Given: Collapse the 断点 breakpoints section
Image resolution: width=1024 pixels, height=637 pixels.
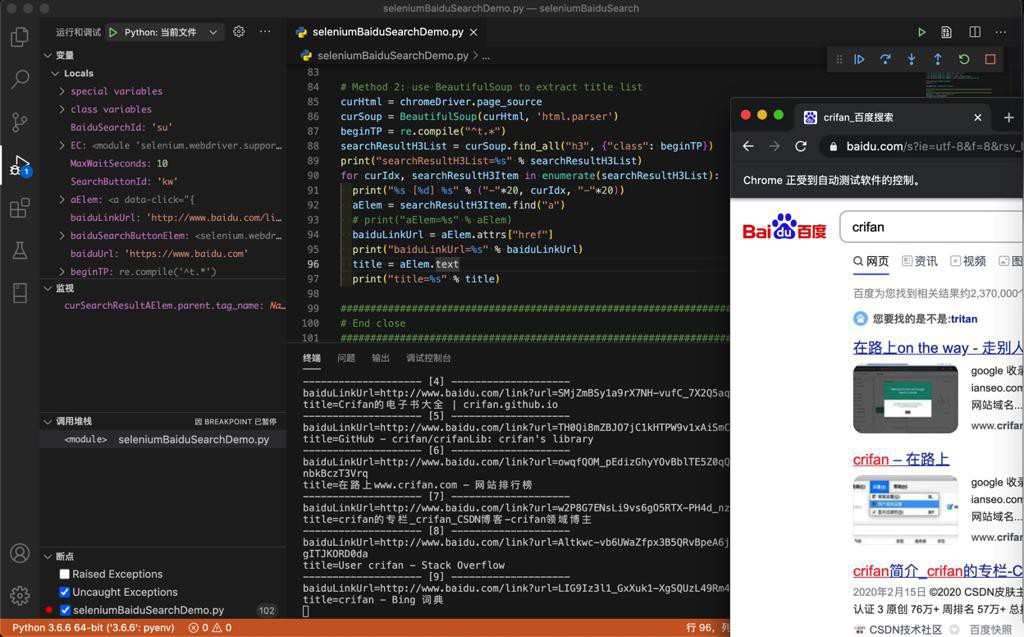Looking at the screenshot, I should 48,557.
